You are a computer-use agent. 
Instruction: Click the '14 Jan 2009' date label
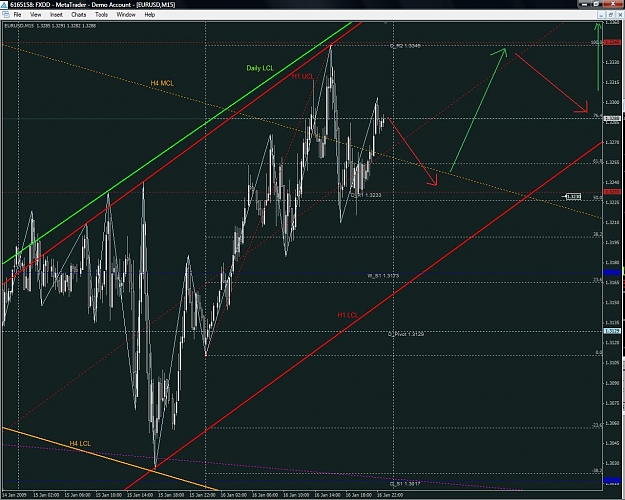click(14, 495)
